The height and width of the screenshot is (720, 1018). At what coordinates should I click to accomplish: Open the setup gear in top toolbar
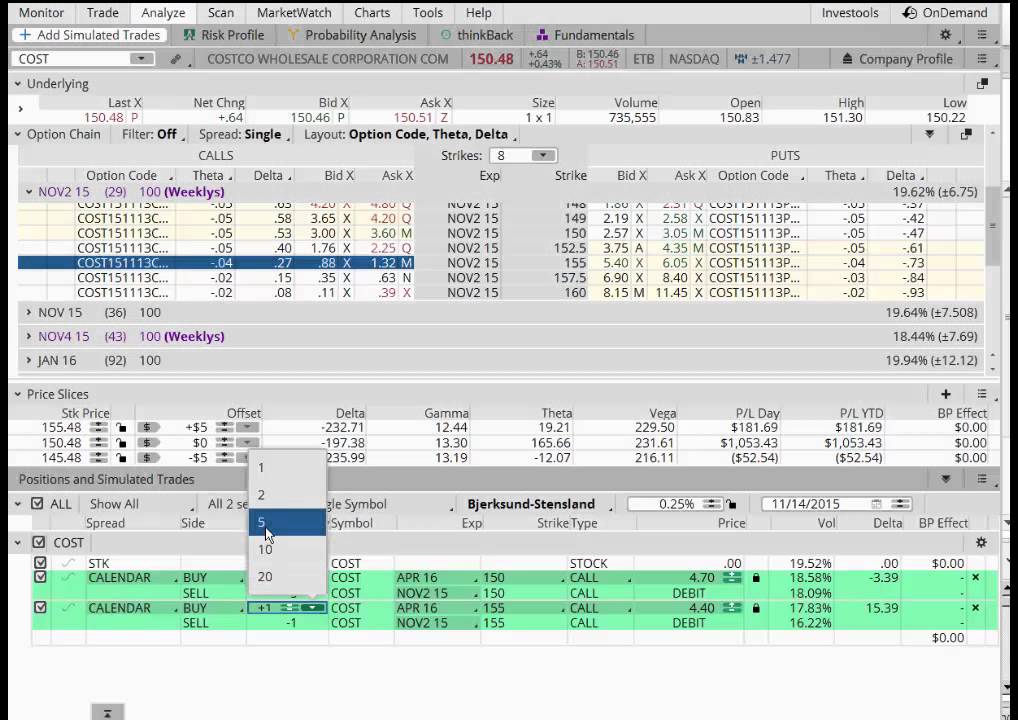coord(945,35)
